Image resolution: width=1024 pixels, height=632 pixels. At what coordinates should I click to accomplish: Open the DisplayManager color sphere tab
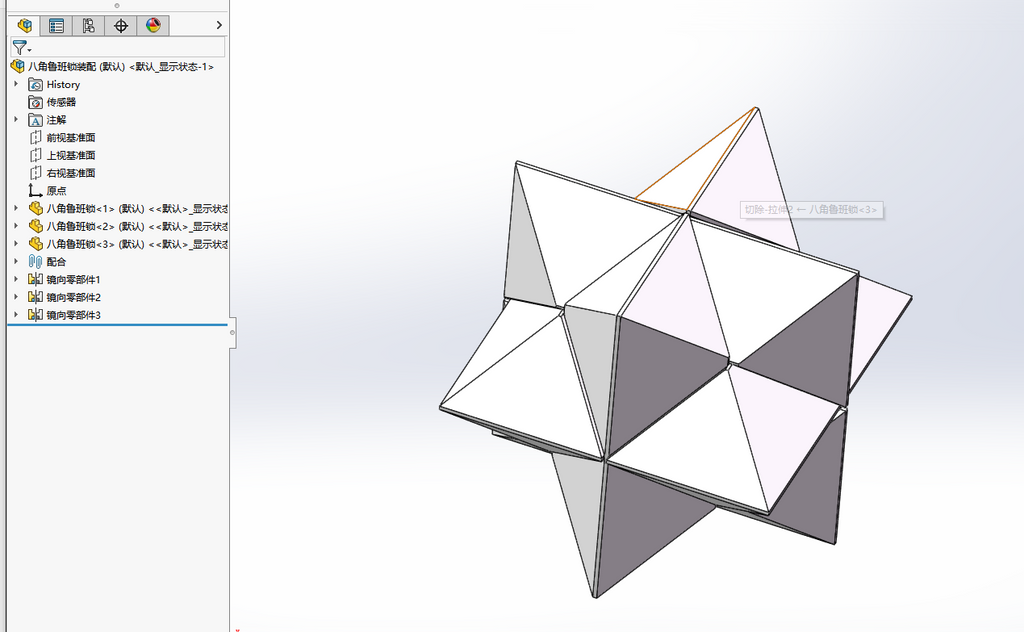[153, 25]
